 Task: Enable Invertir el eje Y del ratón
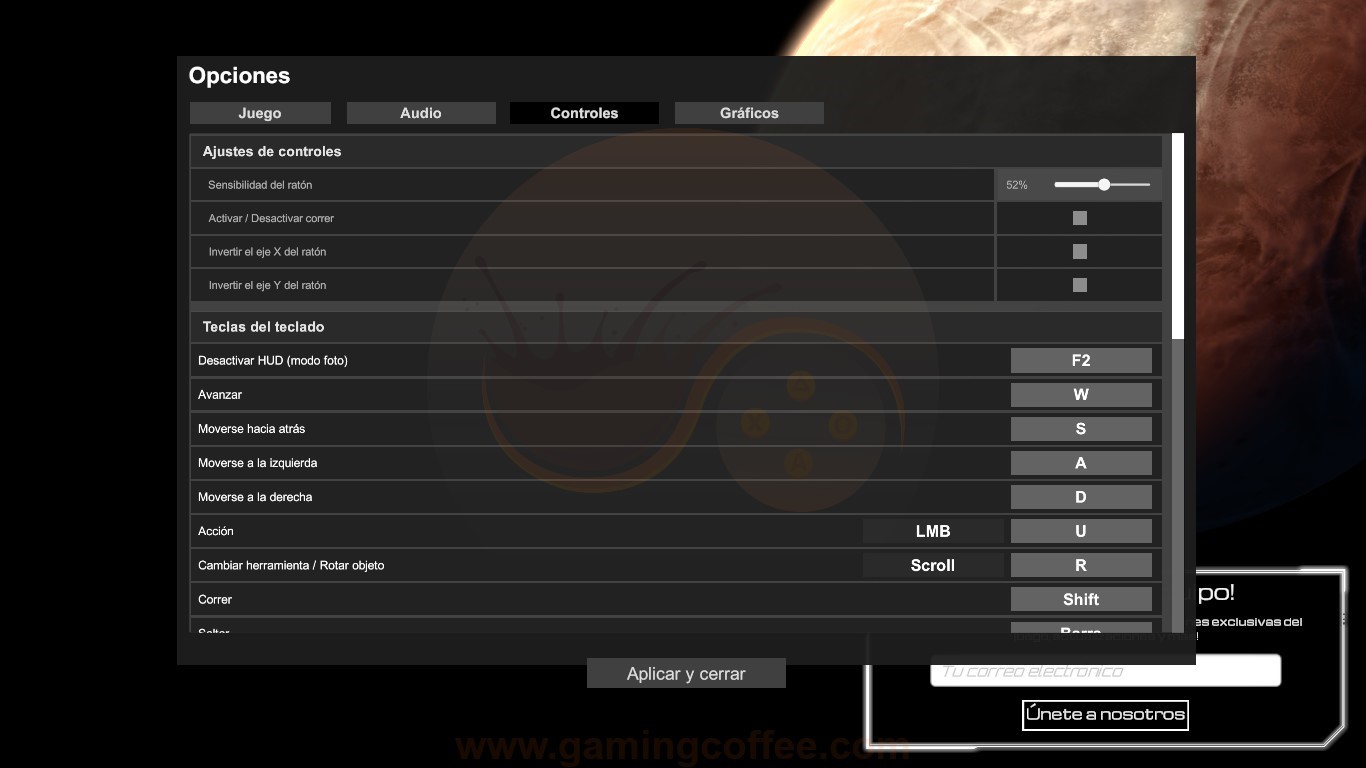[1080, 285]
